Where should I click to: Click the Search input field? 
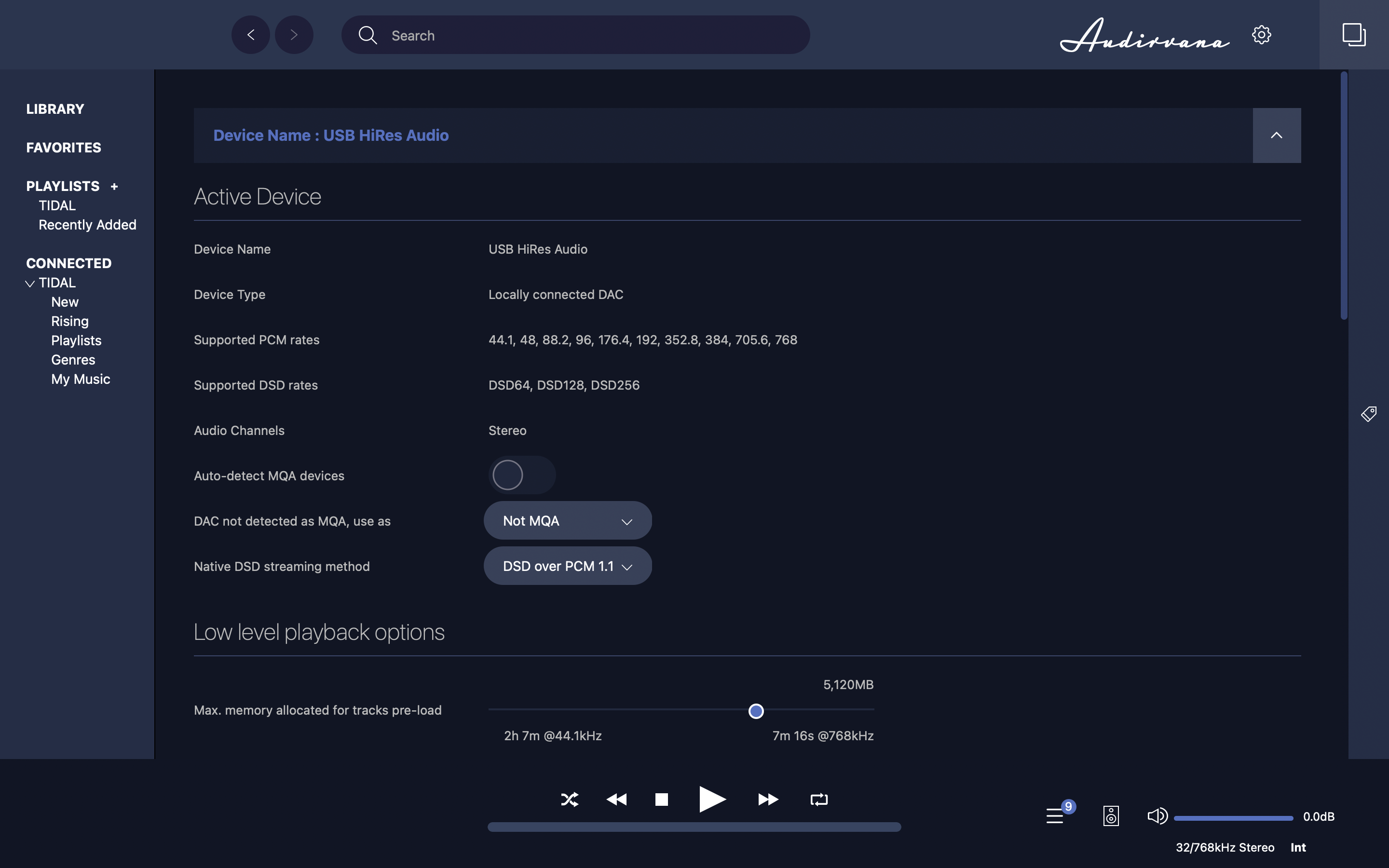[575, 35]
